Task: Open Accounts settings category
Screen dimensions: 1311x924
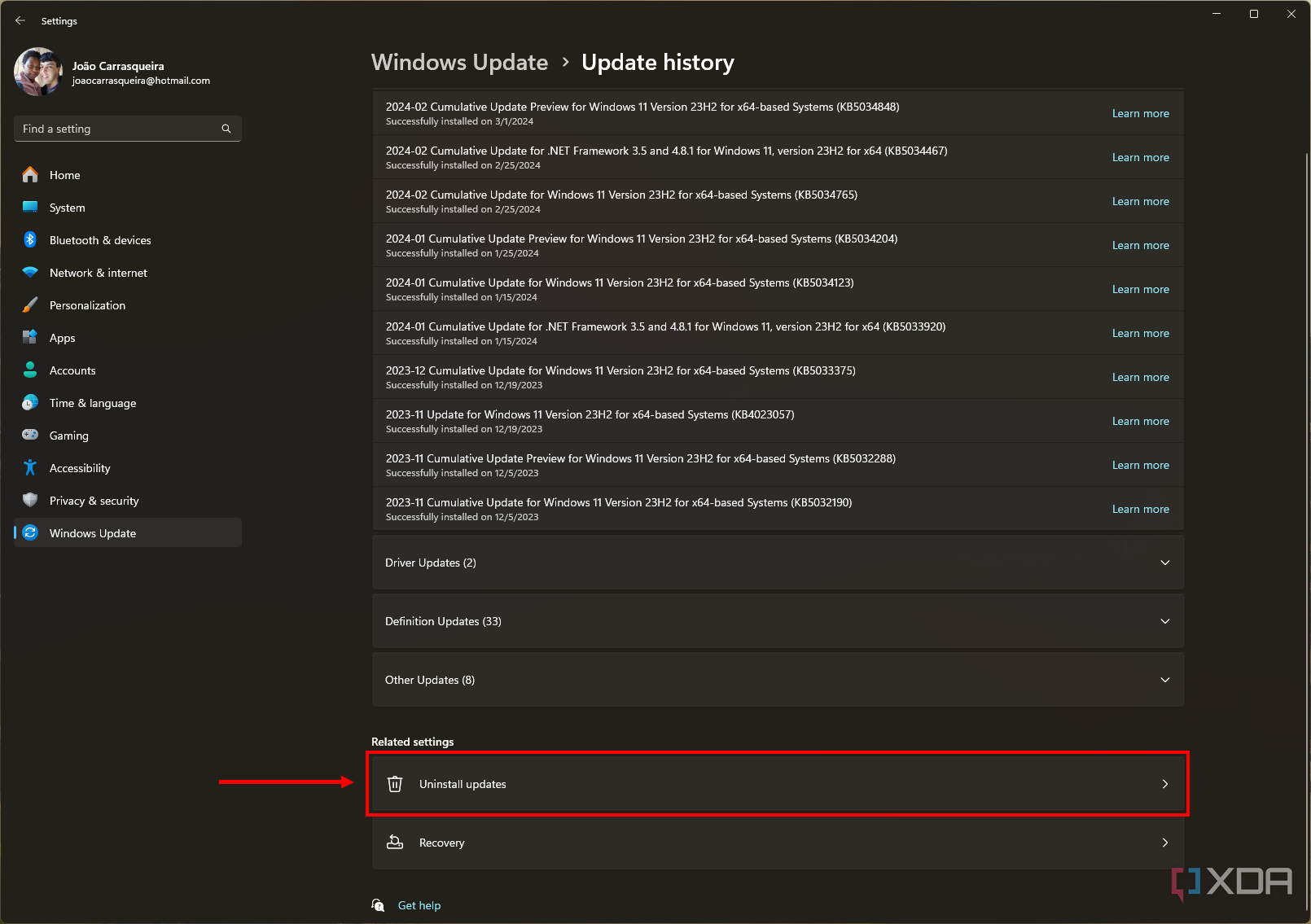Action: [128, 370]
